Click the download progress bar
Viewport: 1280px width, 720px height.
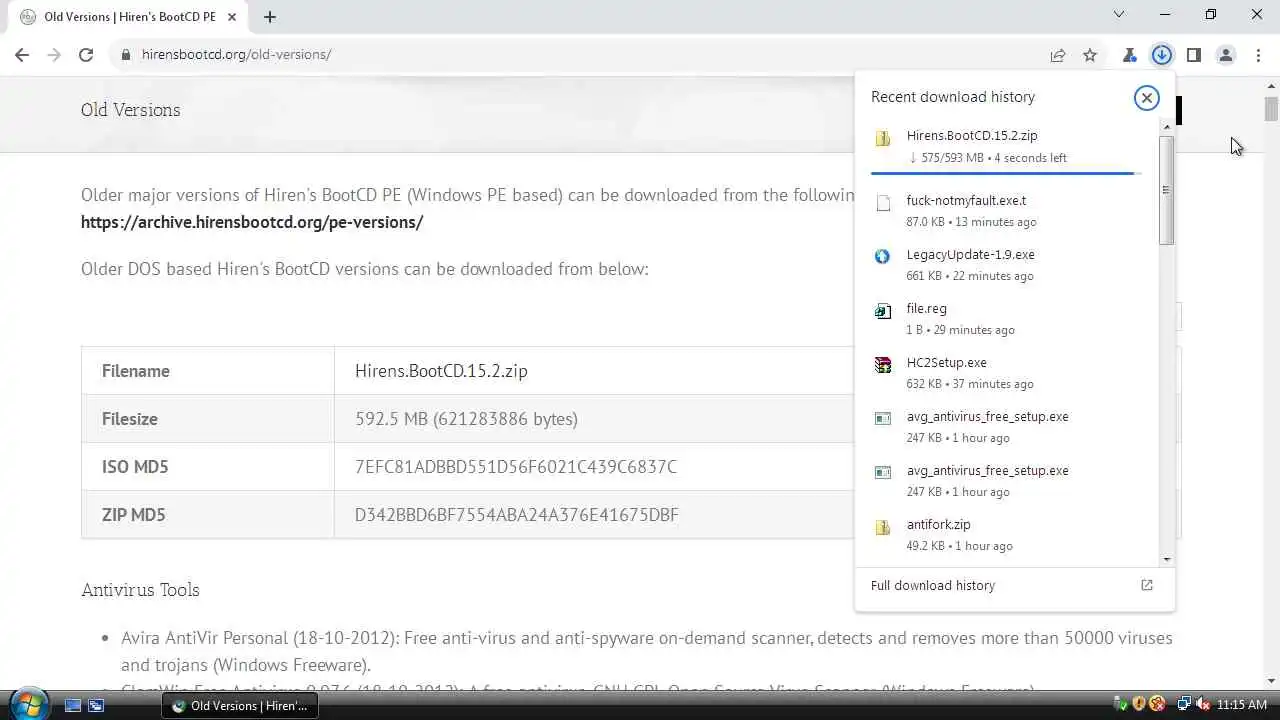point(1004,173)
